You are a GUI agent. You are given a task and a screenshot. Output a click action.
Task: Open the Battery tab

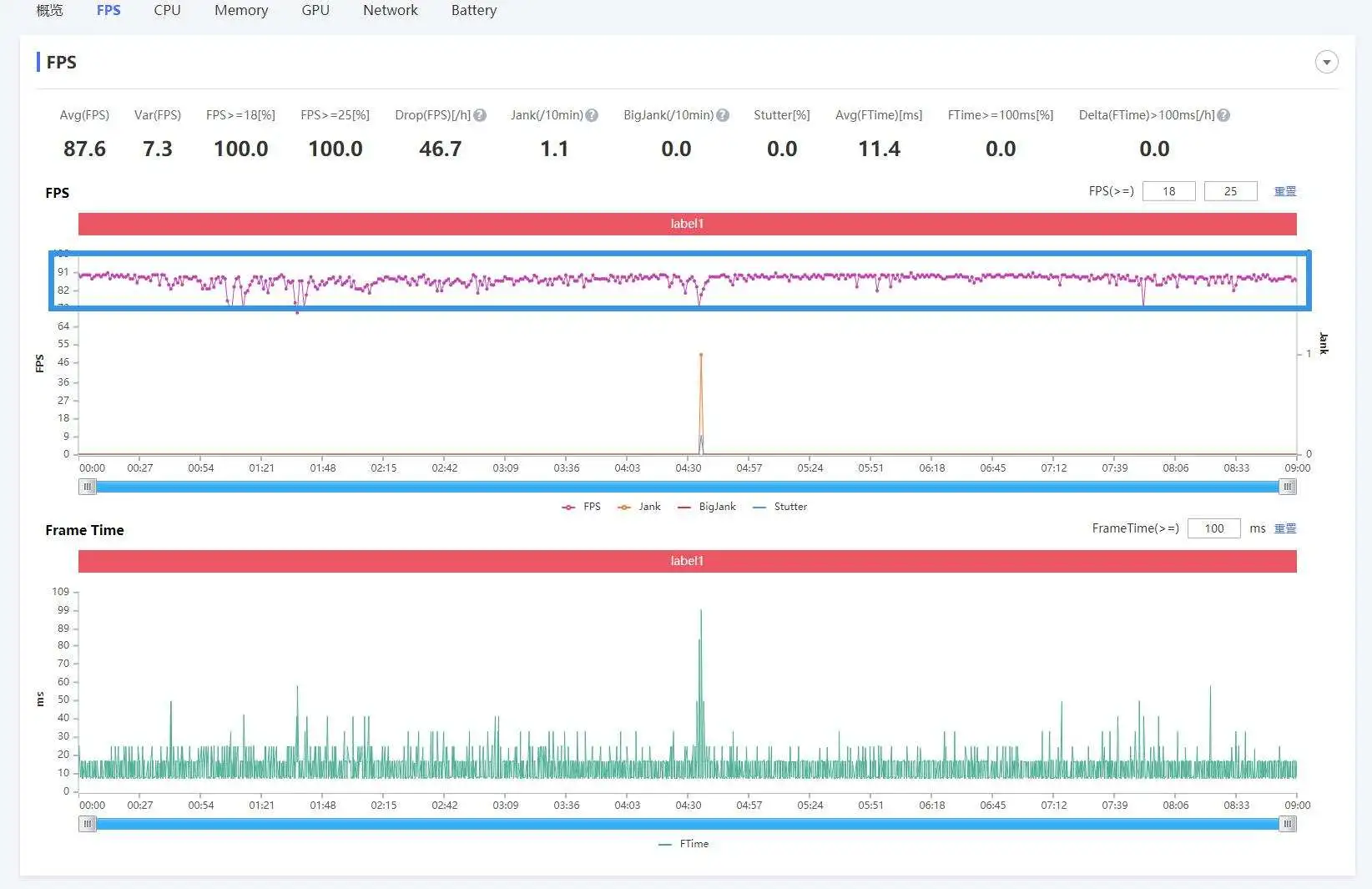tap(474, 10)
